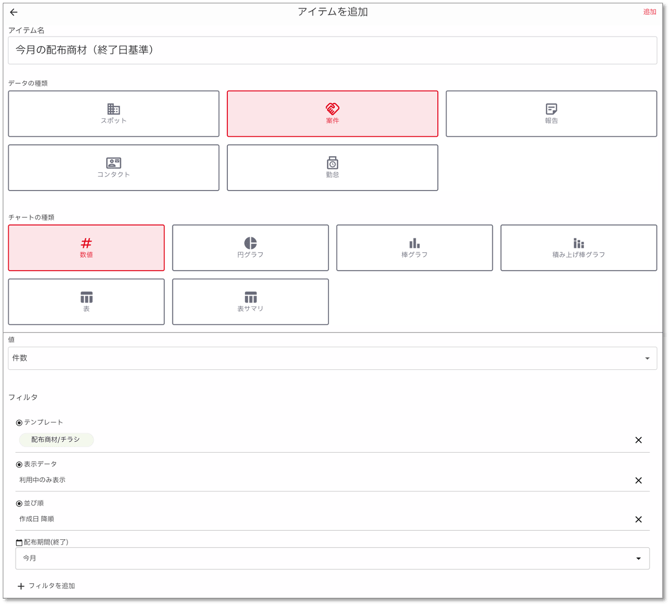Select the 表サマリ chart type
The width and height of the screenshot is (670, 605).
point(250,302)
